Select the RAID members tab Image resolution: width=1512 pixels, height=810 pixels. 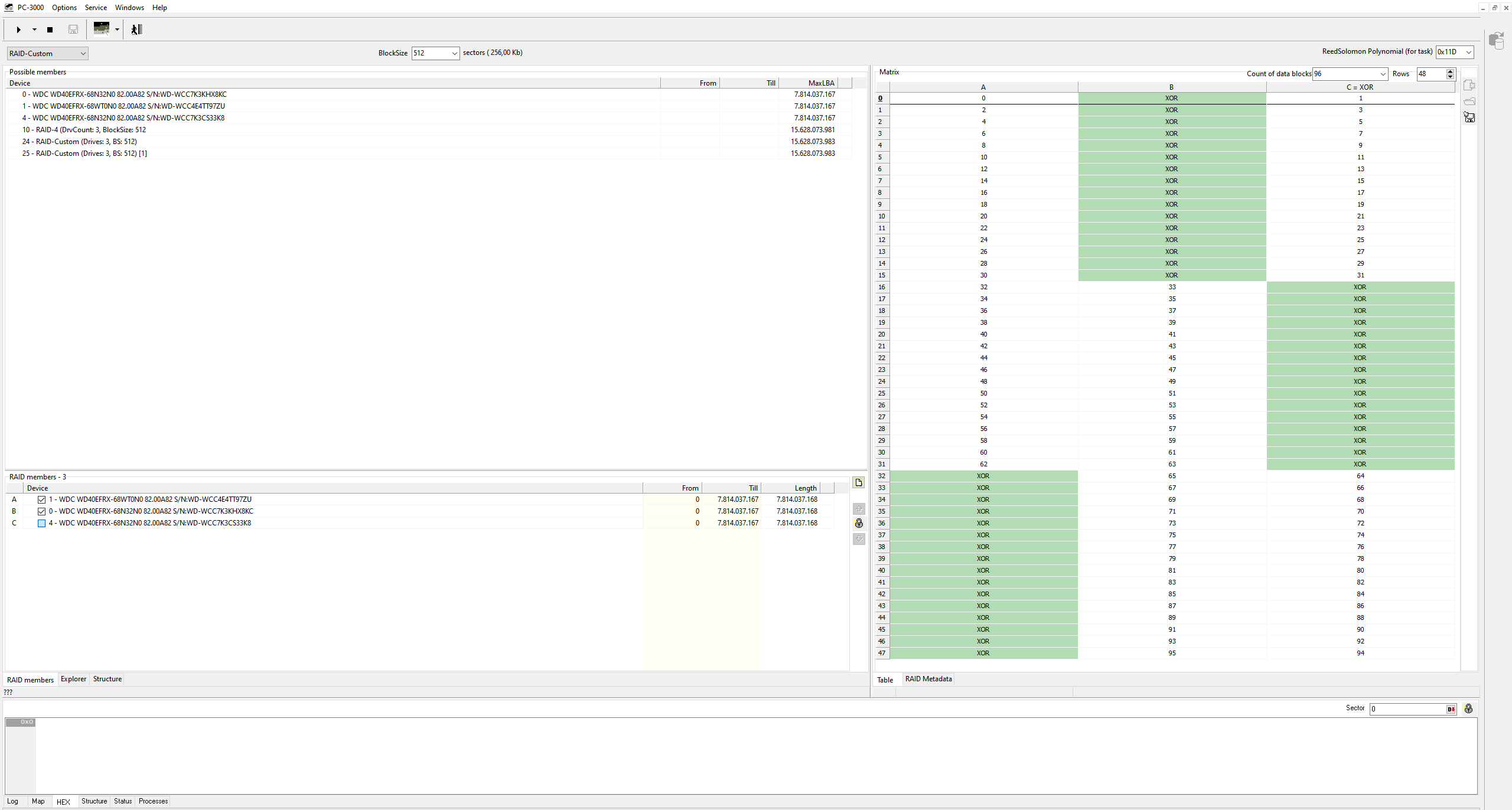(x=30, y=680)
